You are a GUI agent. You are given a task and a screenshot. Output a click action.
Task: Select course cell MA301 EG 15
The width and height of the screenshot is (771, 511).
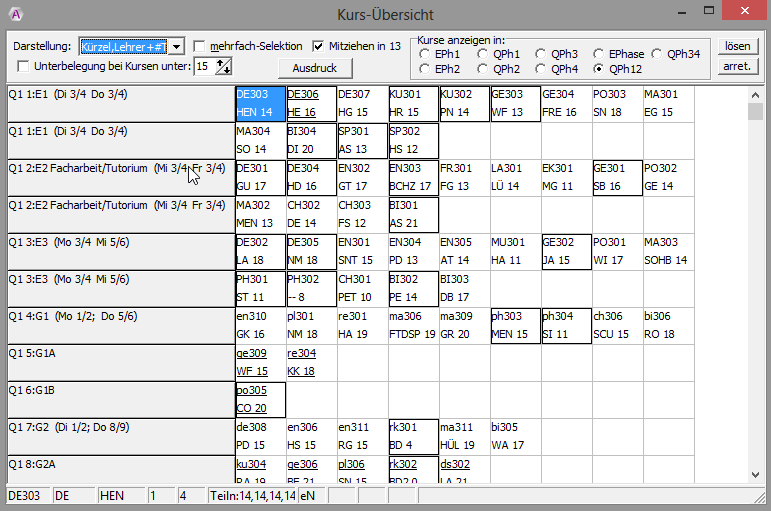(x=668, y=104)
